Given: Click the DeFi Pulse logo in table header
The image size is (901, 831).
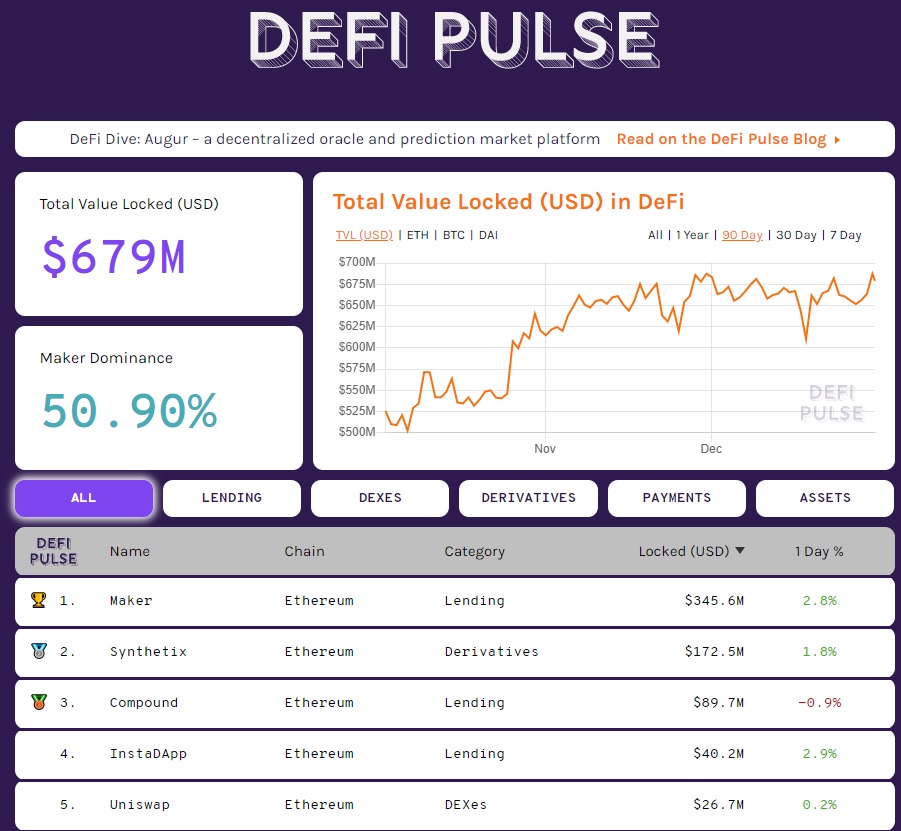Looking at the screenshot, I should coord(53,551).
